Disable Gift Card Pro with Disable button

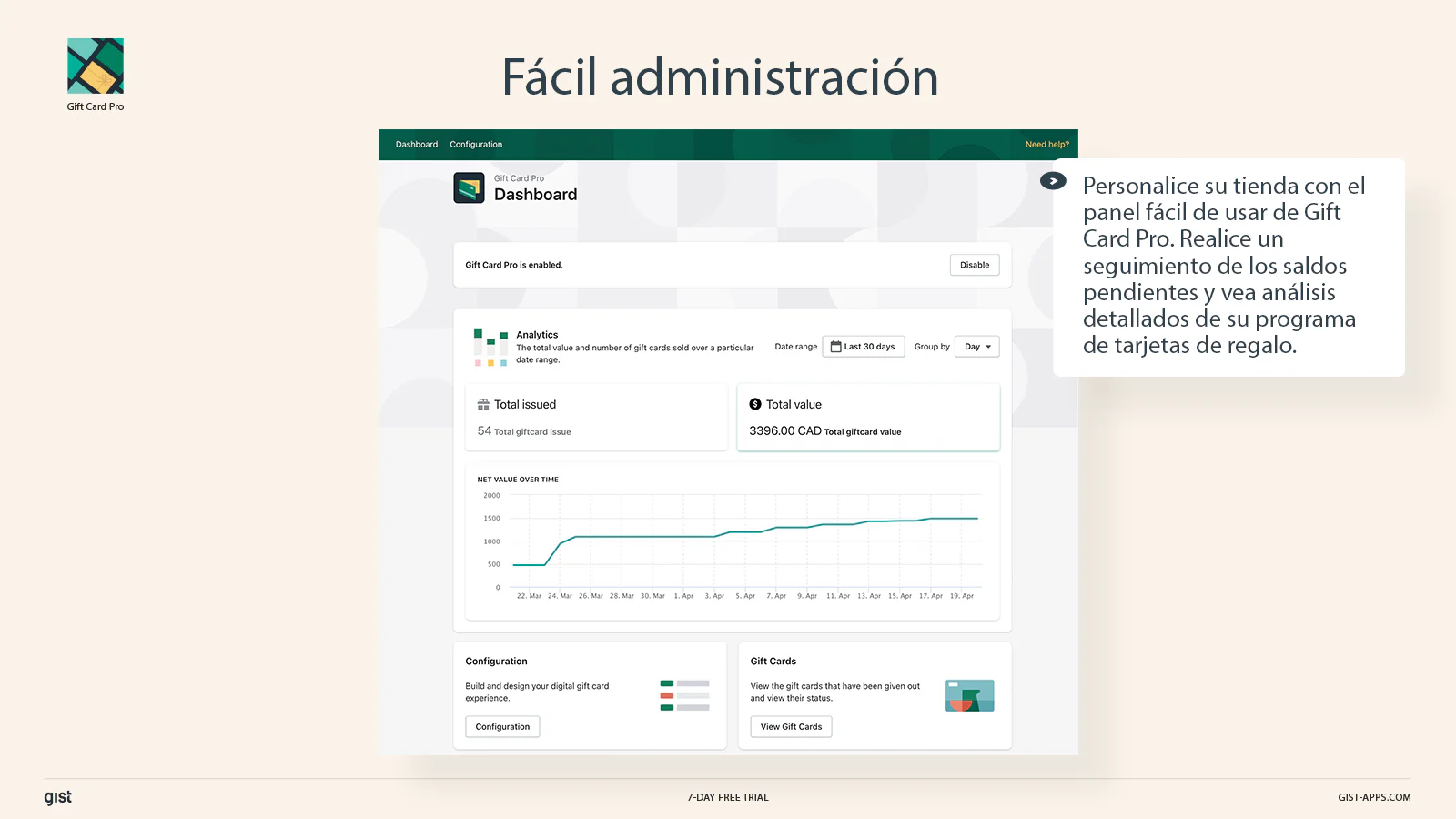coord(975,265)
